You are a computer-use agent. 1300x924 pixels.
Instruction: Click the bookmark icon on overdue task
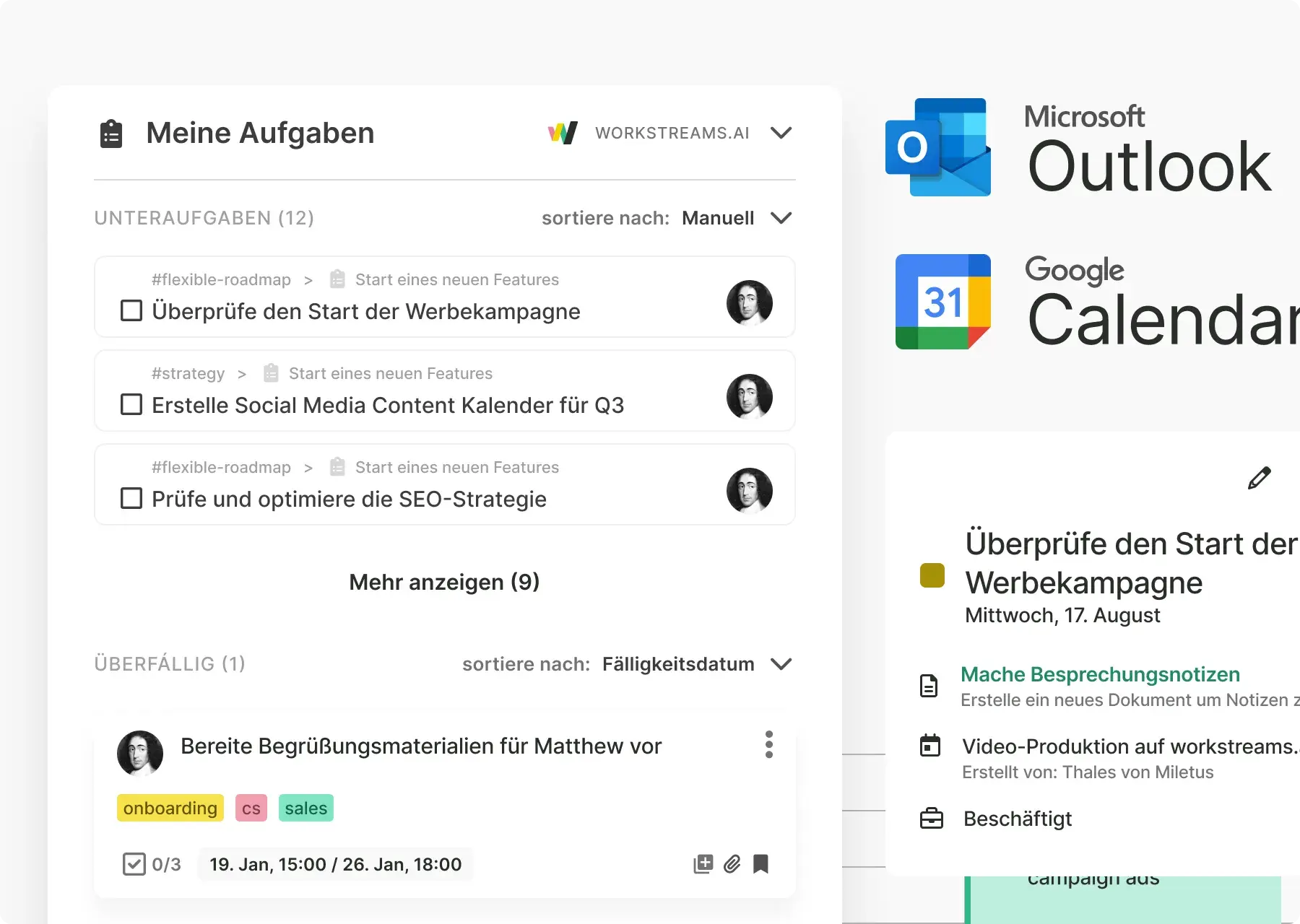pyautogui.click(x=760, y=864)
